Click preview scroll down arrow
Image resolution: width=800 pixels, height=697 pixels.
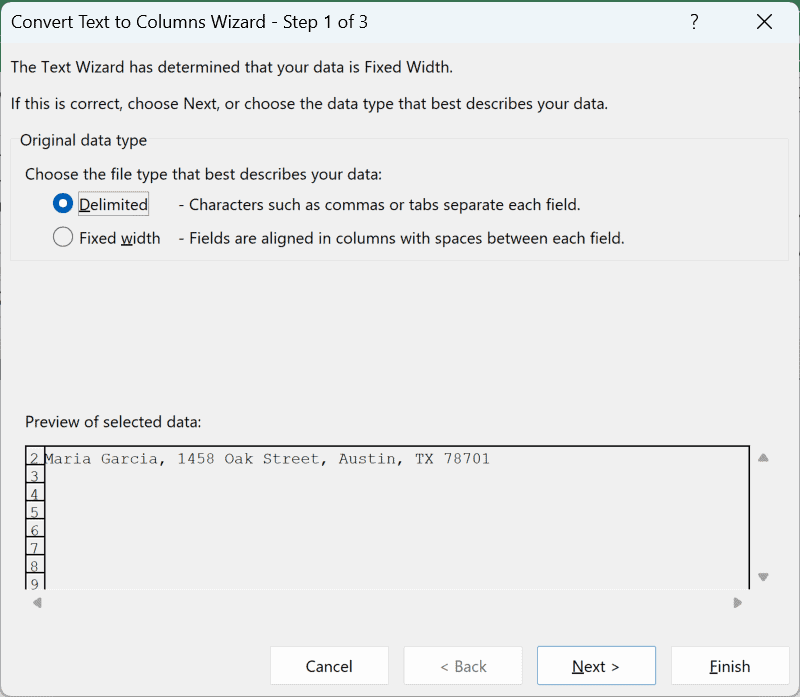pyautogui.click(x=763, y=577)
